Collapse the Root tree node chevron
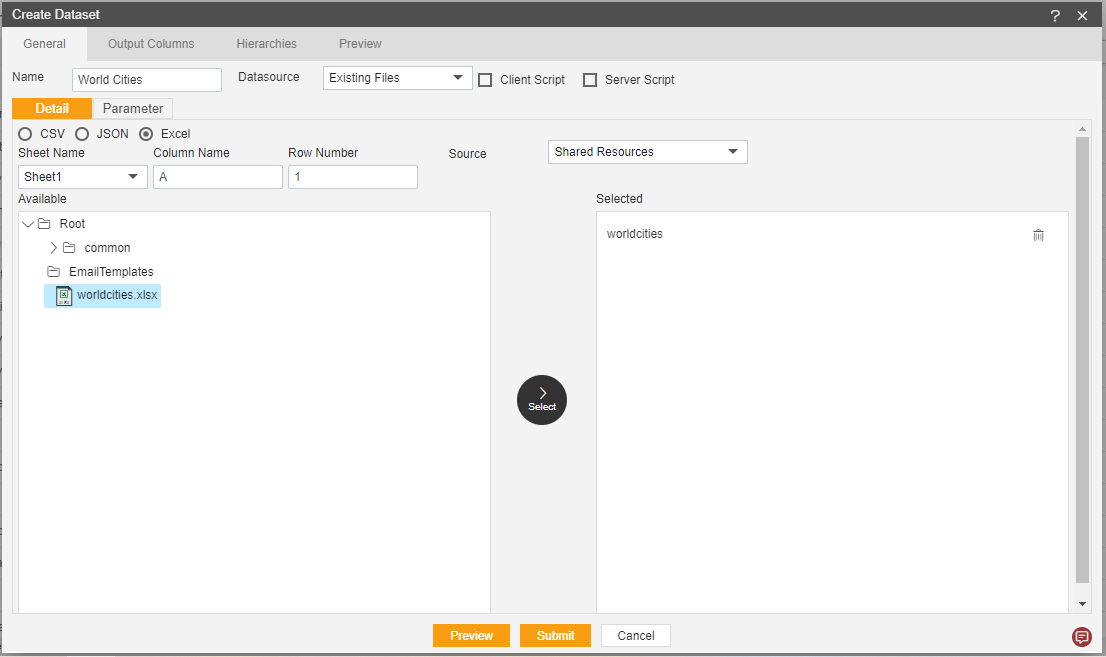Image resolution: width=1106 pixels, height=657 pixels. click(28, 224)
